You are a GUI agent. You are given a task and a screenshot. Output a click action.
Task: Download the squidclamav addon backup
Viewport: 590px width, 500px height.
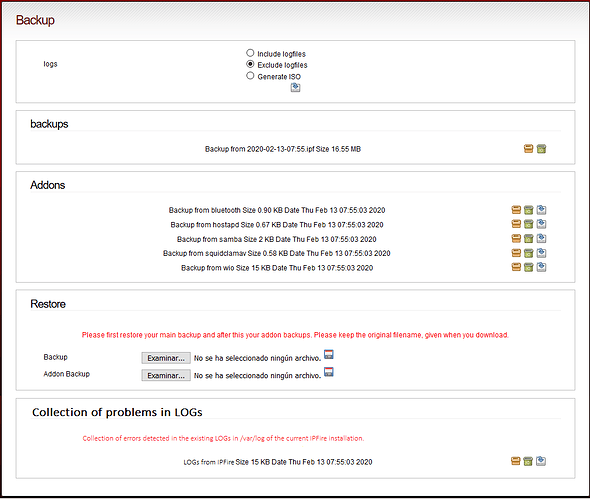coord(516,253)
